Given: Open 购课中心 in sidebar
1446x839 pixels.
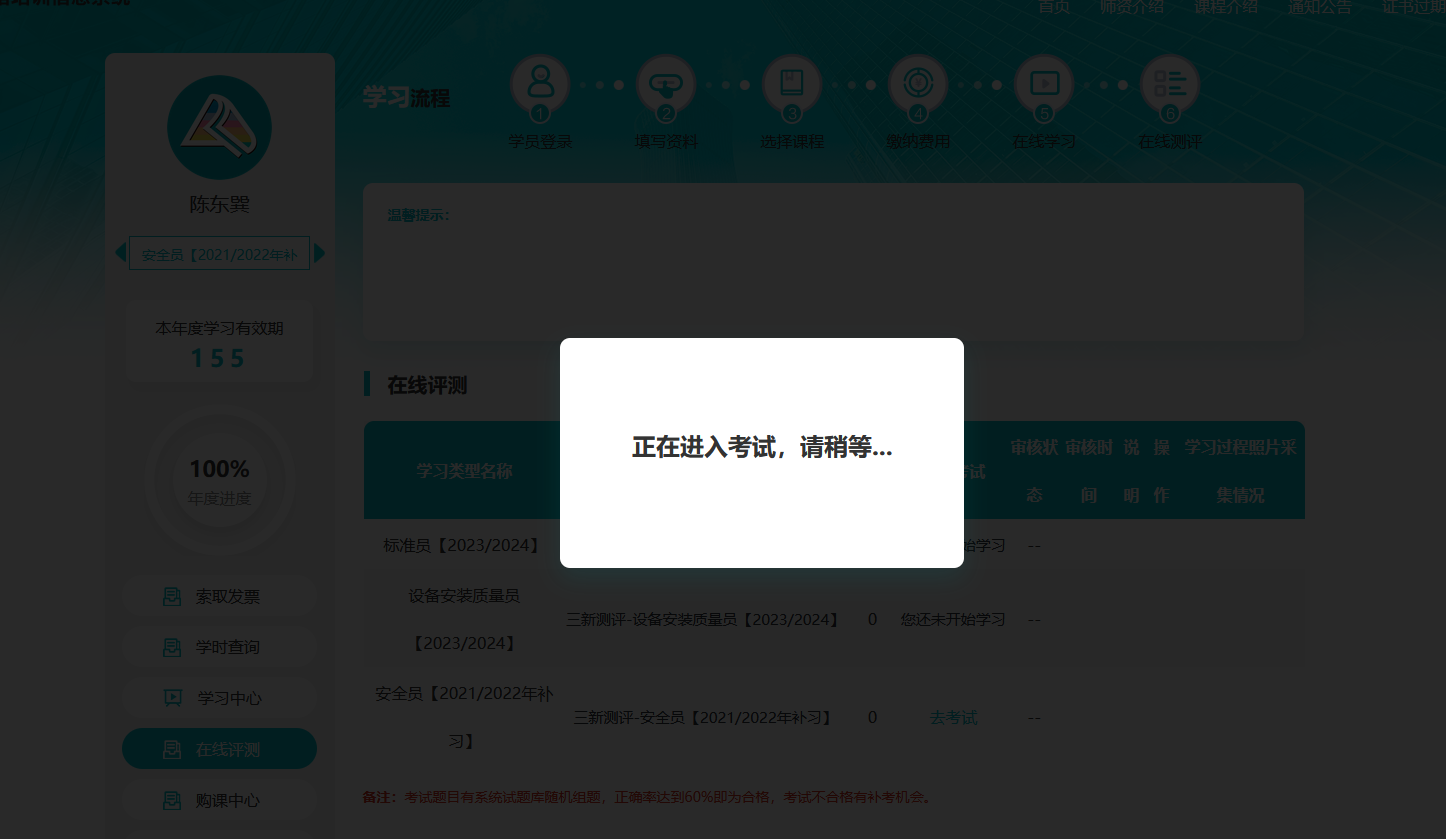Looking at the screenshot, I should point(220,800).
